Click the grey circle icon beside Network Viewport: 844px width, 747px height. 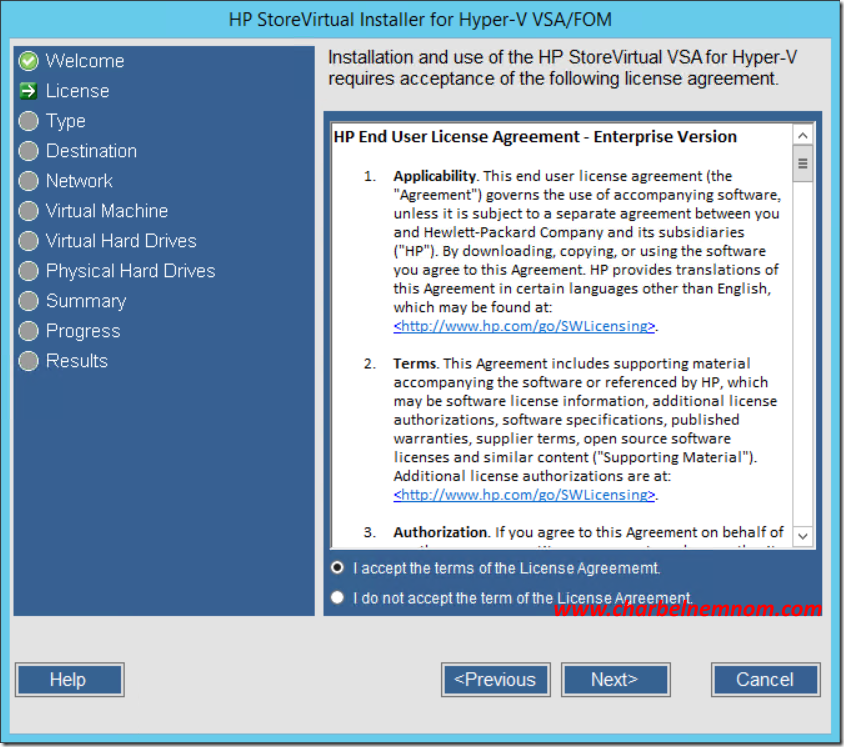(x=29, y=181)
